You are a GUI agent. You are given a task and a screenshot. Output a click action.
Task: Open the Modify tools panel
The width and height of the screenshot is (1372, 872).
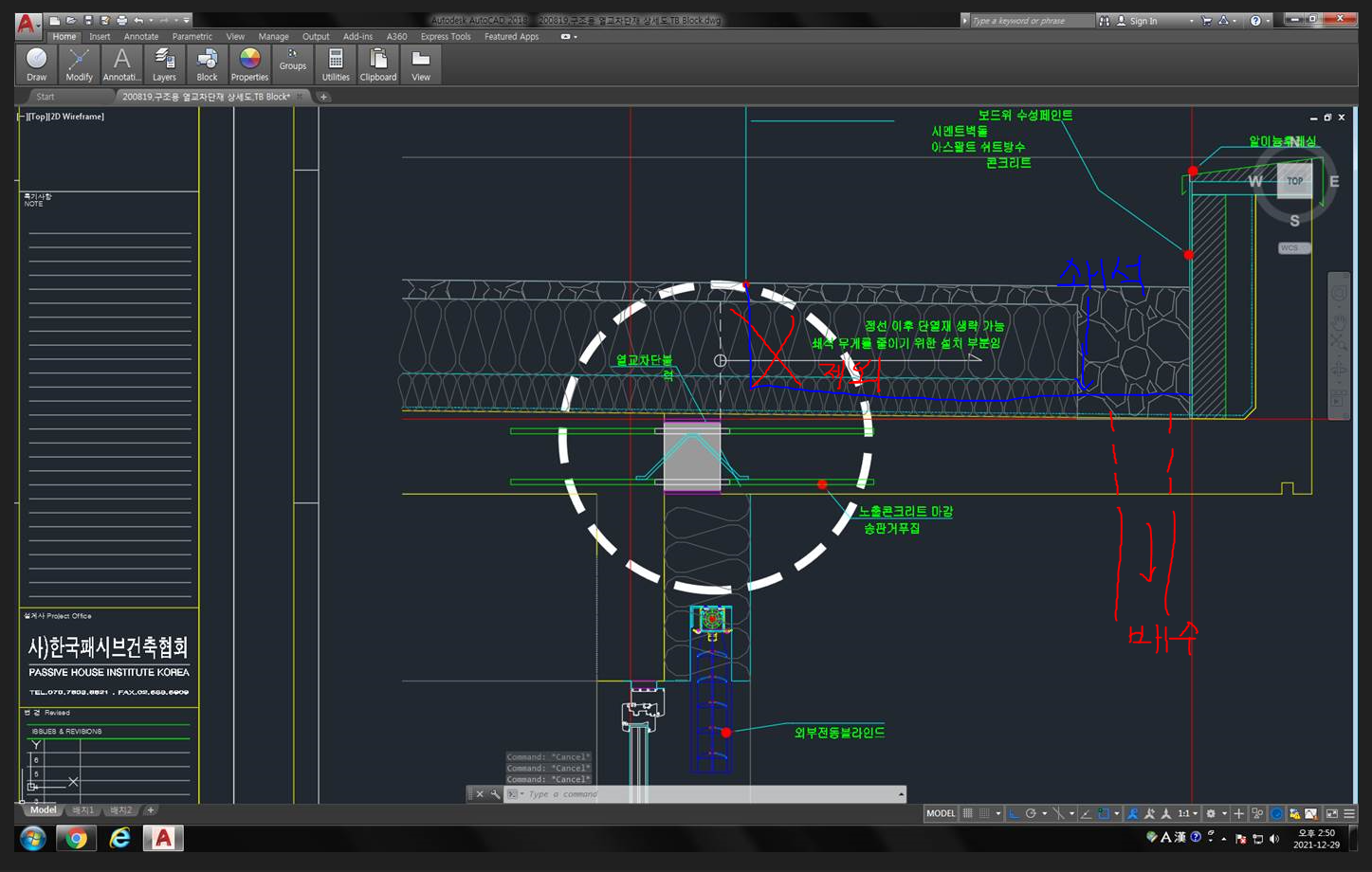point(79,64)
